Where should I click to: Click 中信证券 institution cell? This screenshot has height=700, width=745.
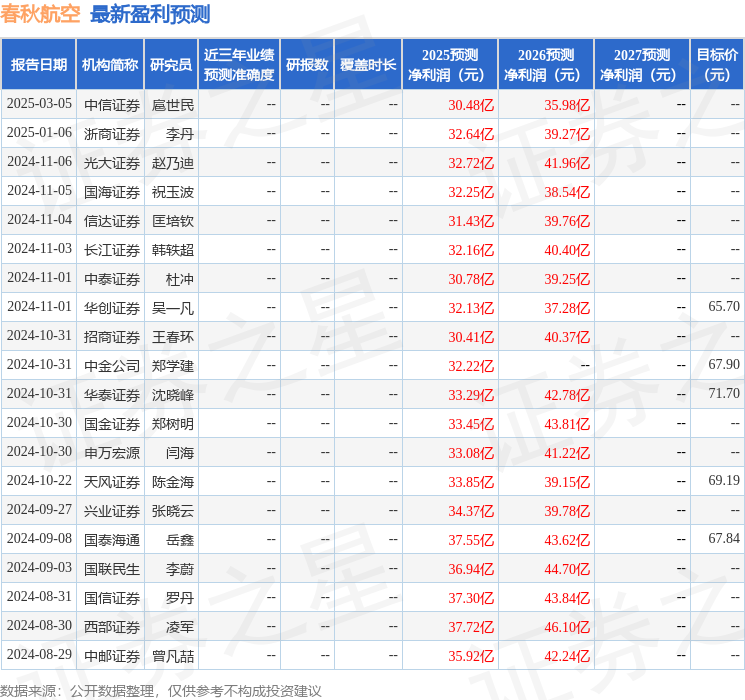click(x=112, y=105)
